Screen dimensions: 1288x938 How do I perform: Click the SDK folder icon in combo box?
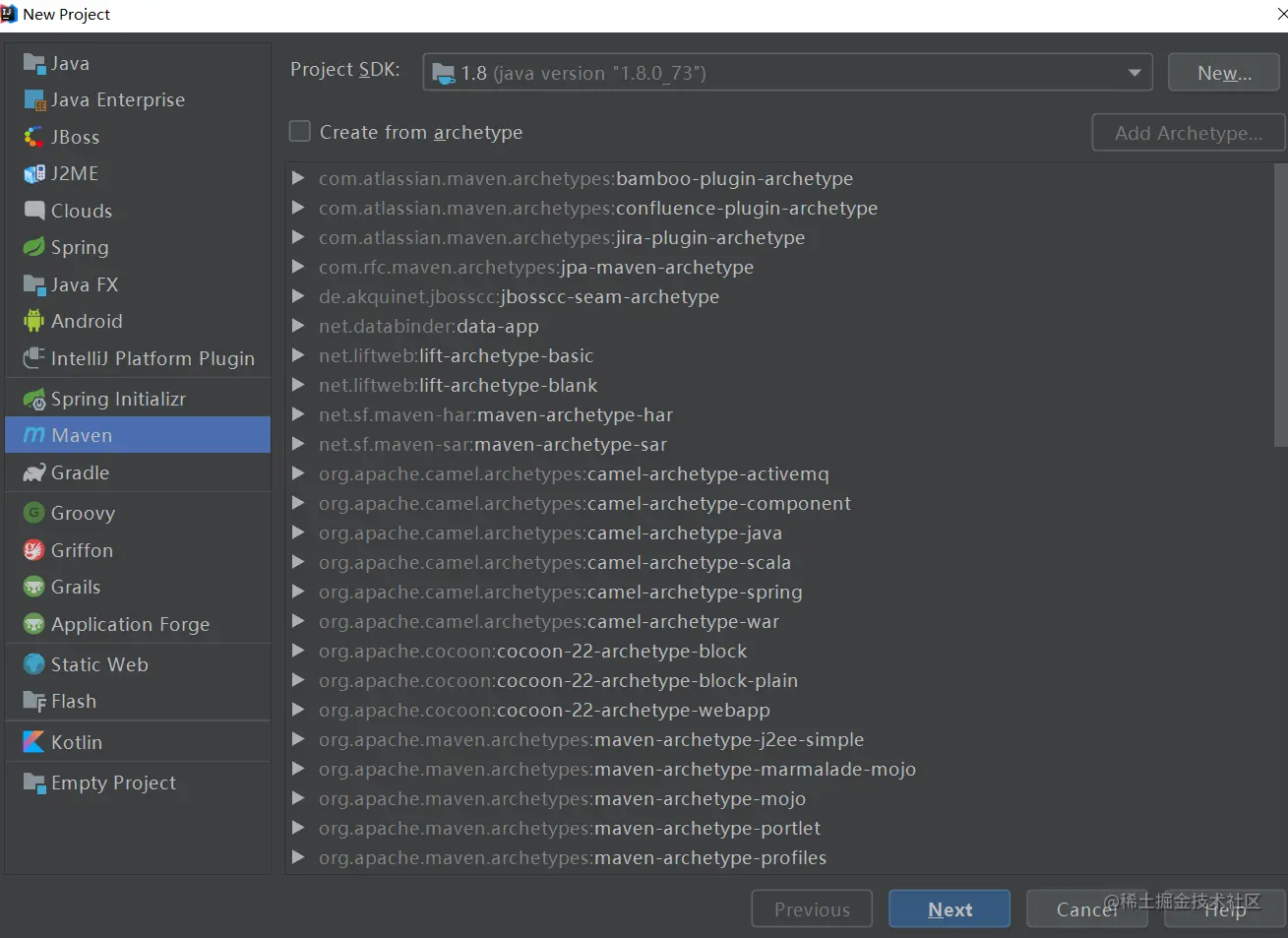click(444, 74)
